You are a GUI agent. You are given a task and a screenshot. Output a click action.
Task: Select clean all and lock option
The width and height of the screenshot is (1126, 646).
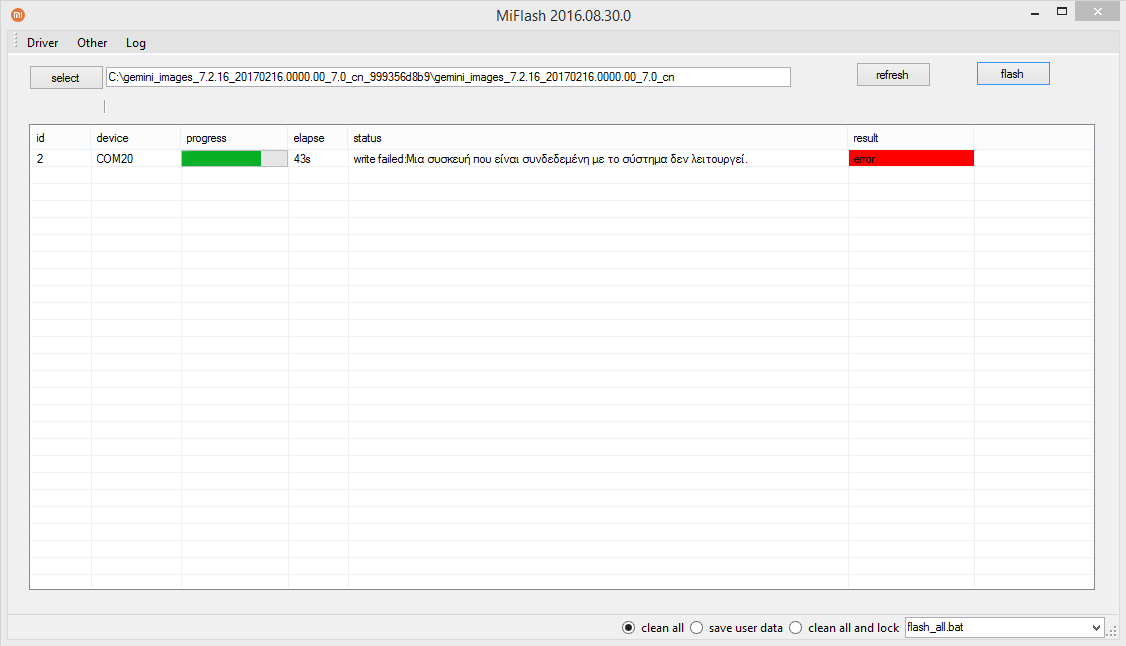844,628
